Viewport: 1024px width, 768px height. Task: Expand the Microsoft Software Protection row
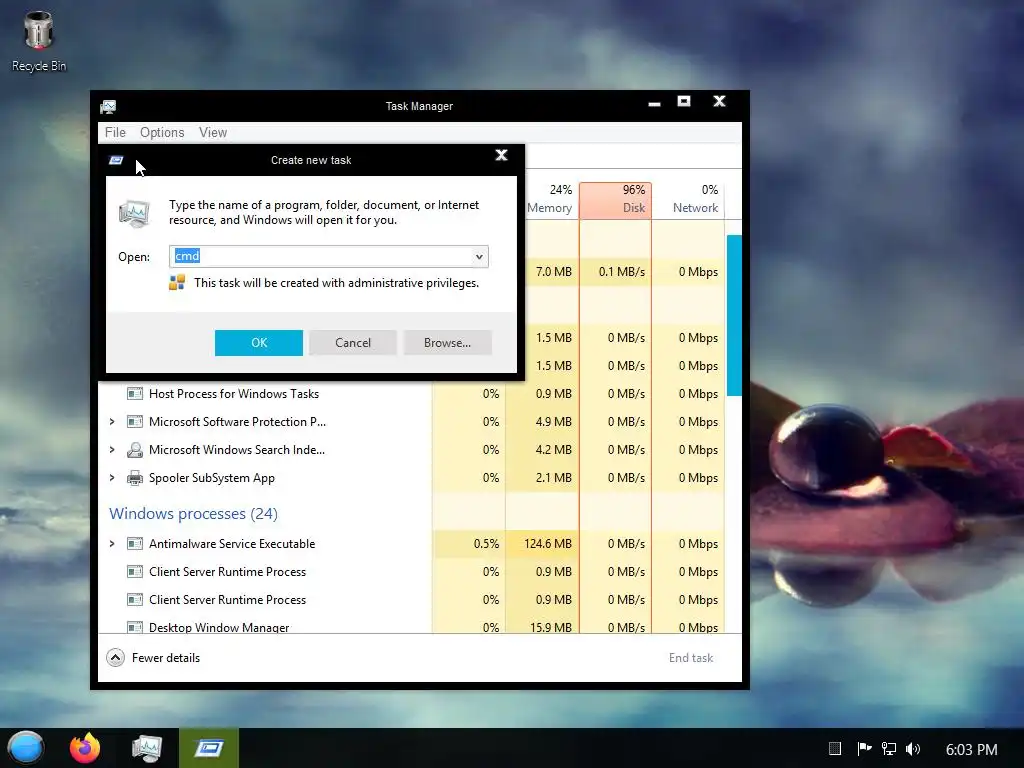(112, 422)
